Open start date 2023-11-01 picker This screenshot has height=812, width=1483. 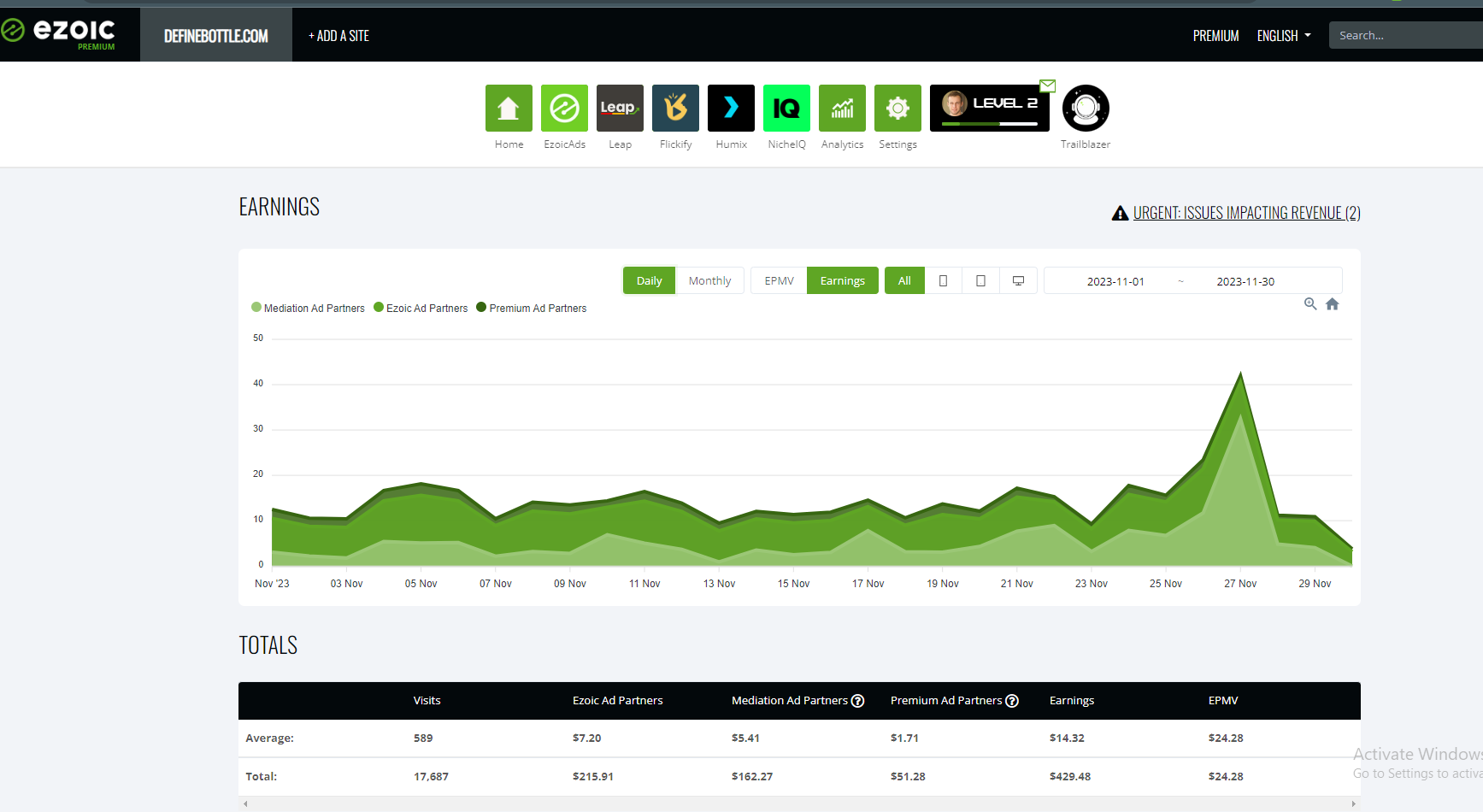tap(1115, 281)
